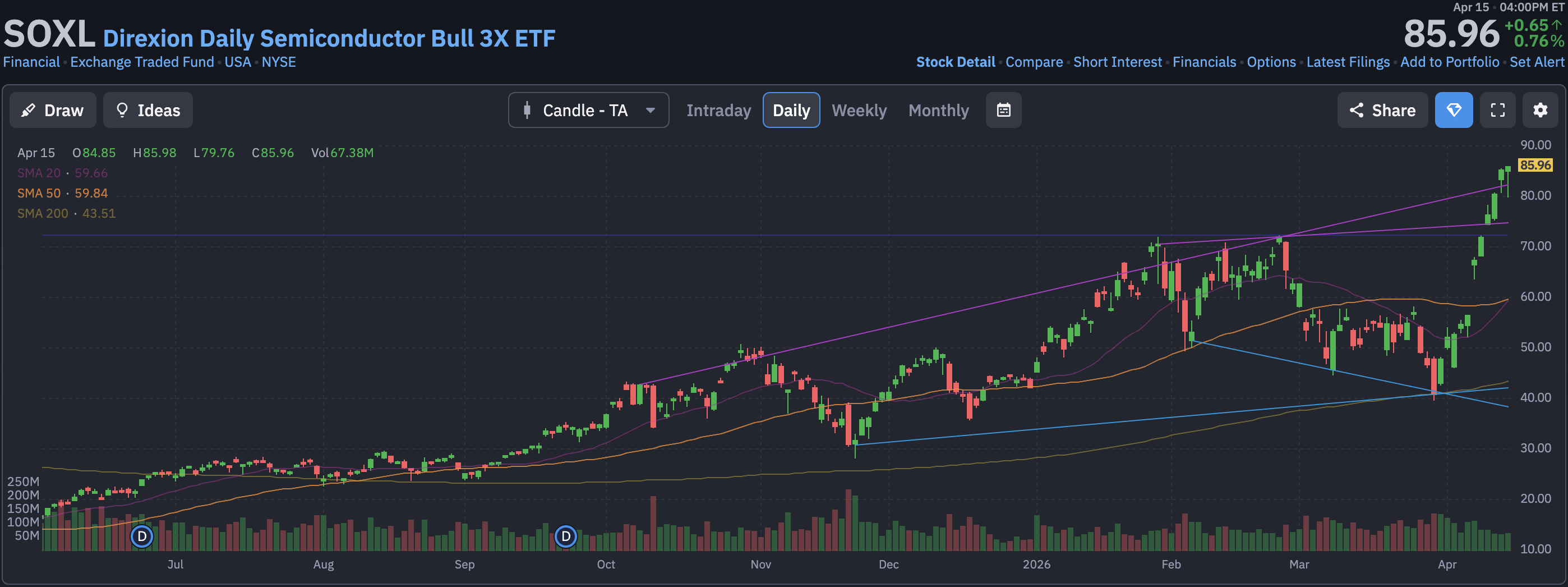Open the Financials link
The image size is (1568, 587).
(1204, 62)
